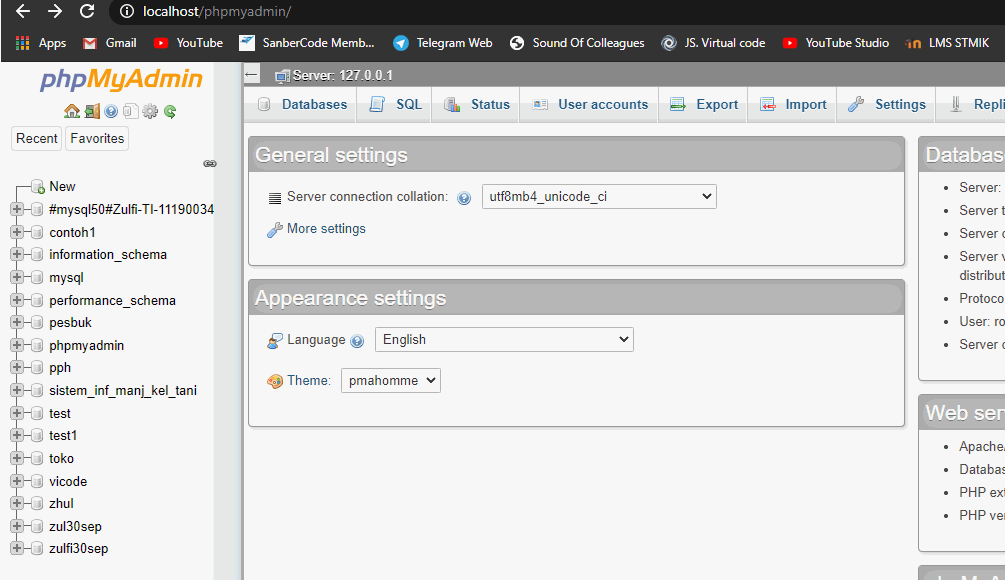Expand the pesbuk database node
The height and width of the screenshot is (580, 1005).
point(17,322)
